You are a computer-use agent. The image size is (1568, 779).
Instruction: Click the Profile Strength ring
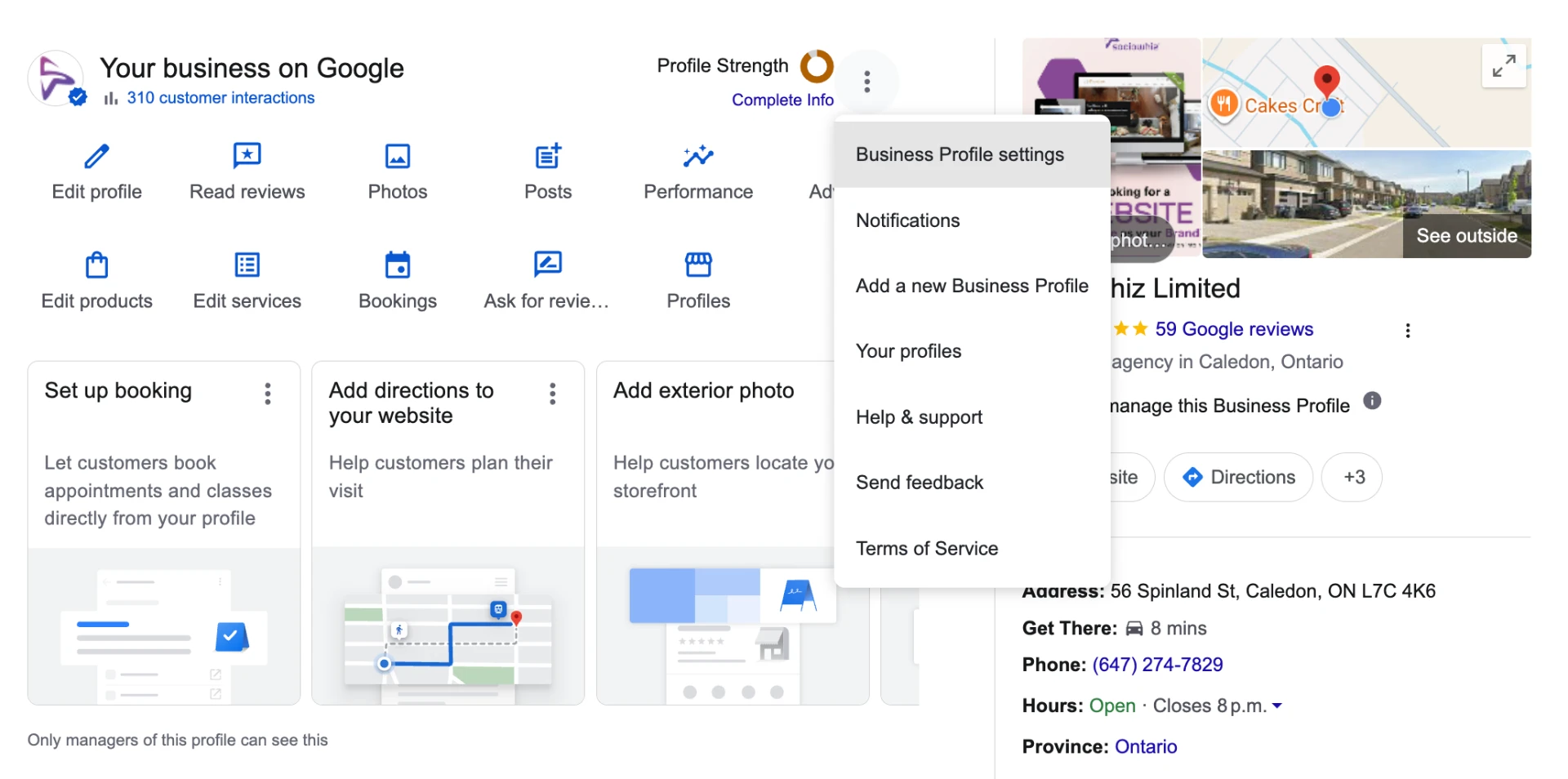[817, 66]
